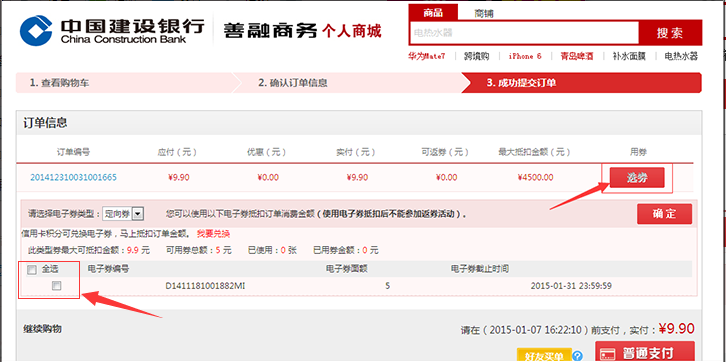The height and width of the screenshot is (362, 726).
Task: Select step 3 成功提交订单
Action: (583, 83)
